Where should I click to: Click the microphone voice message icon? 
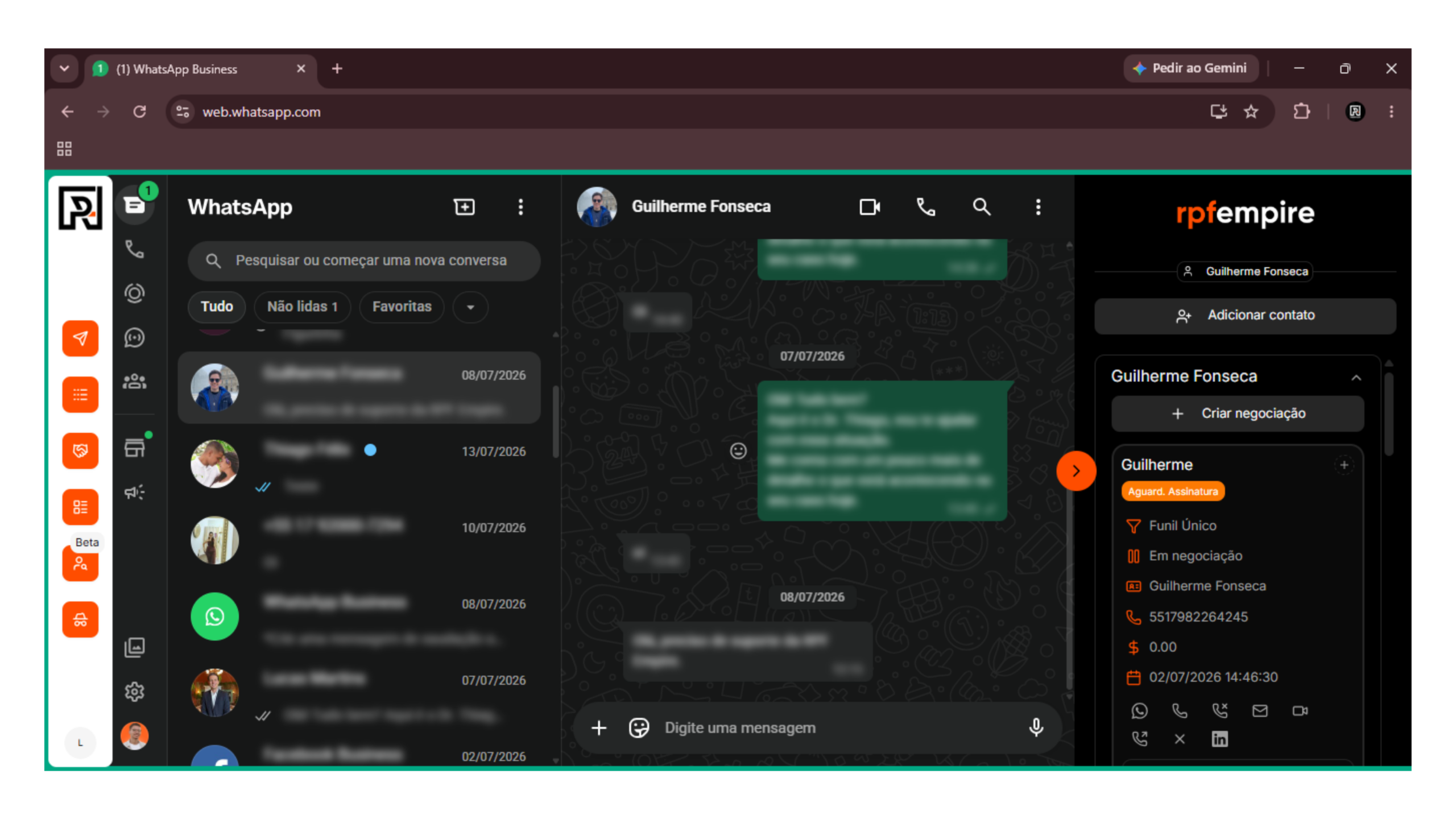[x=1036, y=727]
